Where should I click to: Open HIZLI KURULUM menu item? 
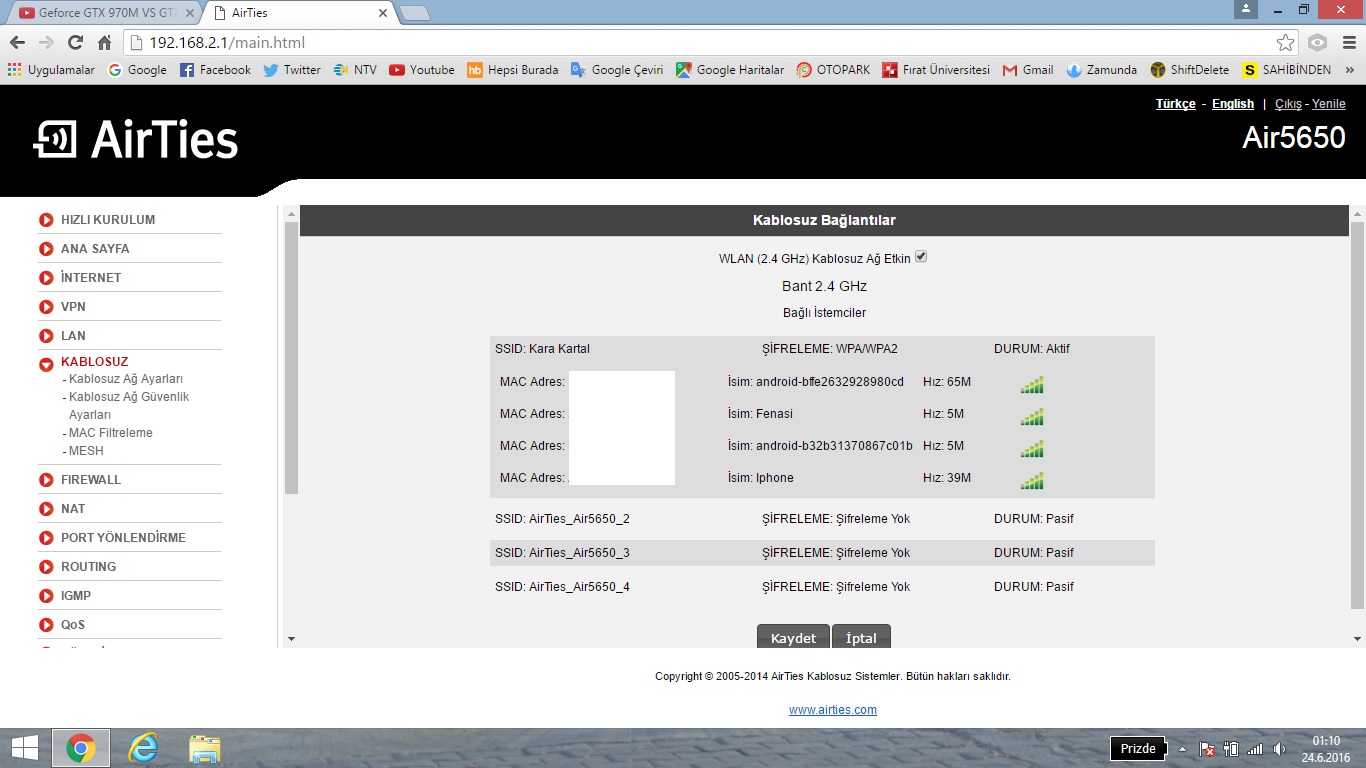[x=108, y=220]
